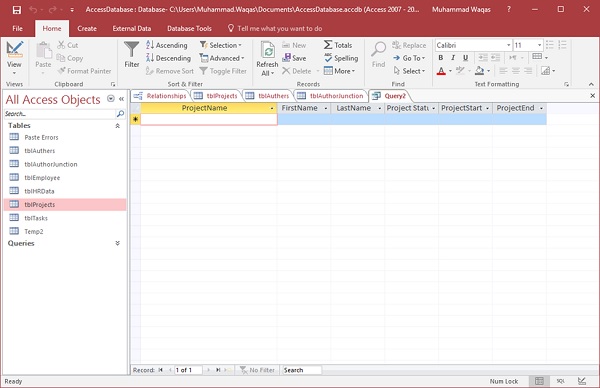Image resolution: width=600 pixels, height=388 pixels.
Task: Switch to Design View in status bar
Action: tap(582, 381)
